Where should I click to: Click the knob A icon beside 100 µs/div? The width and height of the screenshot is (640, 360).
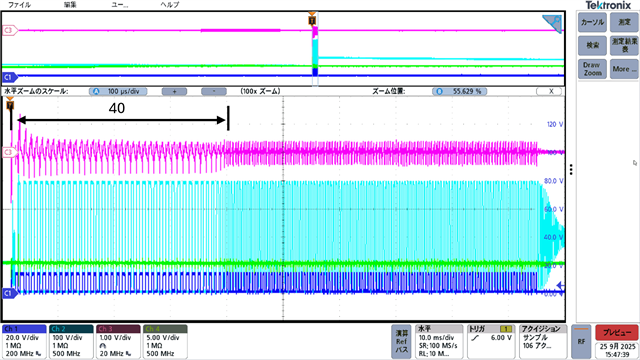96,91
